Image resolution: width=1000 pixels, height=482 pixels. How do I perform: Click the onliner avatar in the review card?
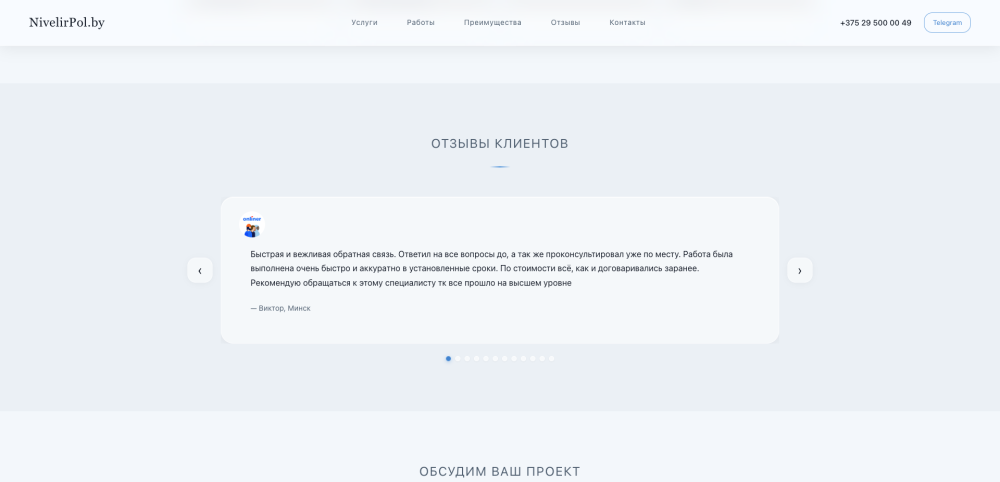click(252, 225)
